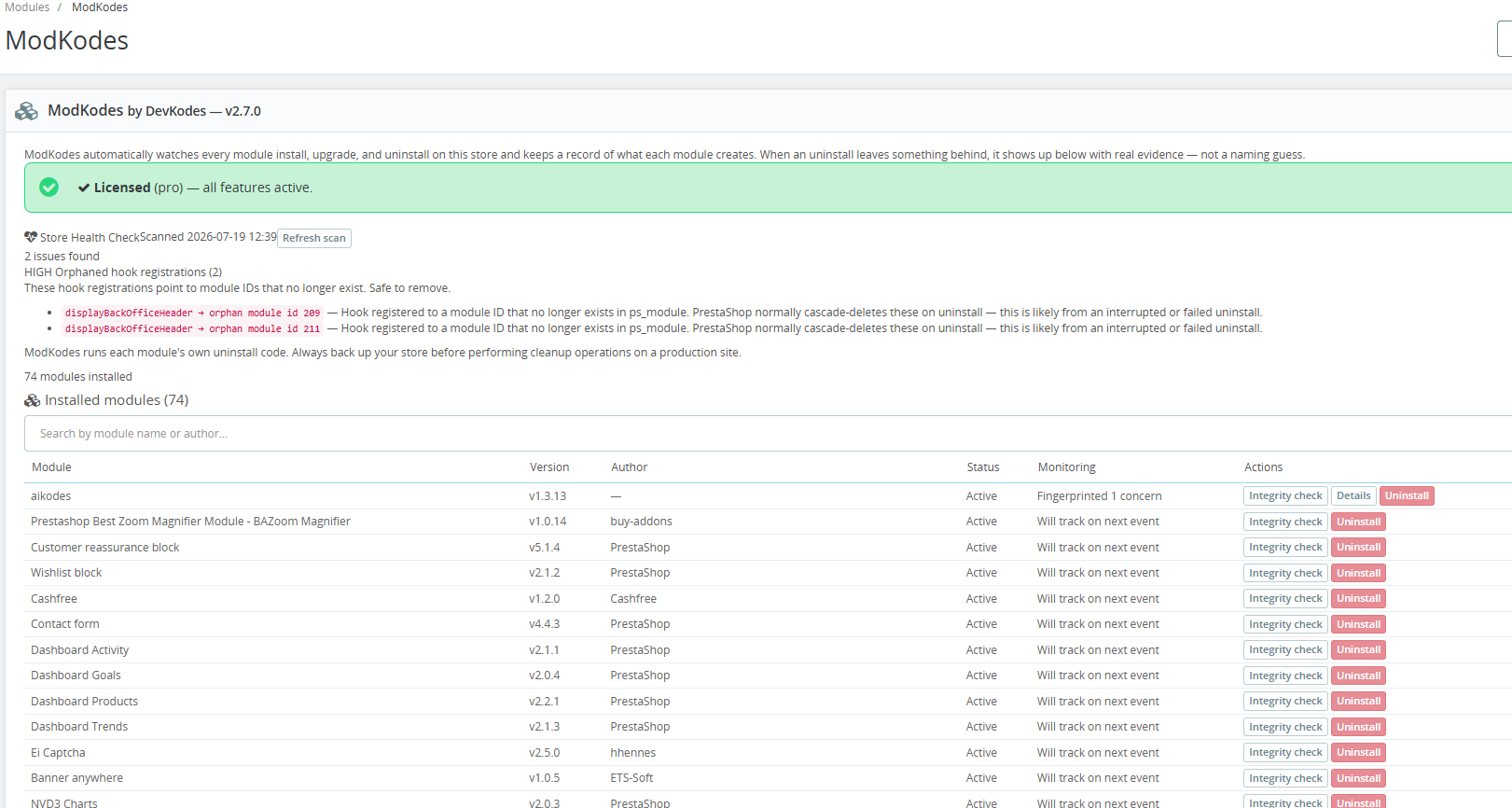This screenshot has height=808, width=1512.
Task: Click the ModKodes module cubes icon
Action: click(x=26, y=111)
